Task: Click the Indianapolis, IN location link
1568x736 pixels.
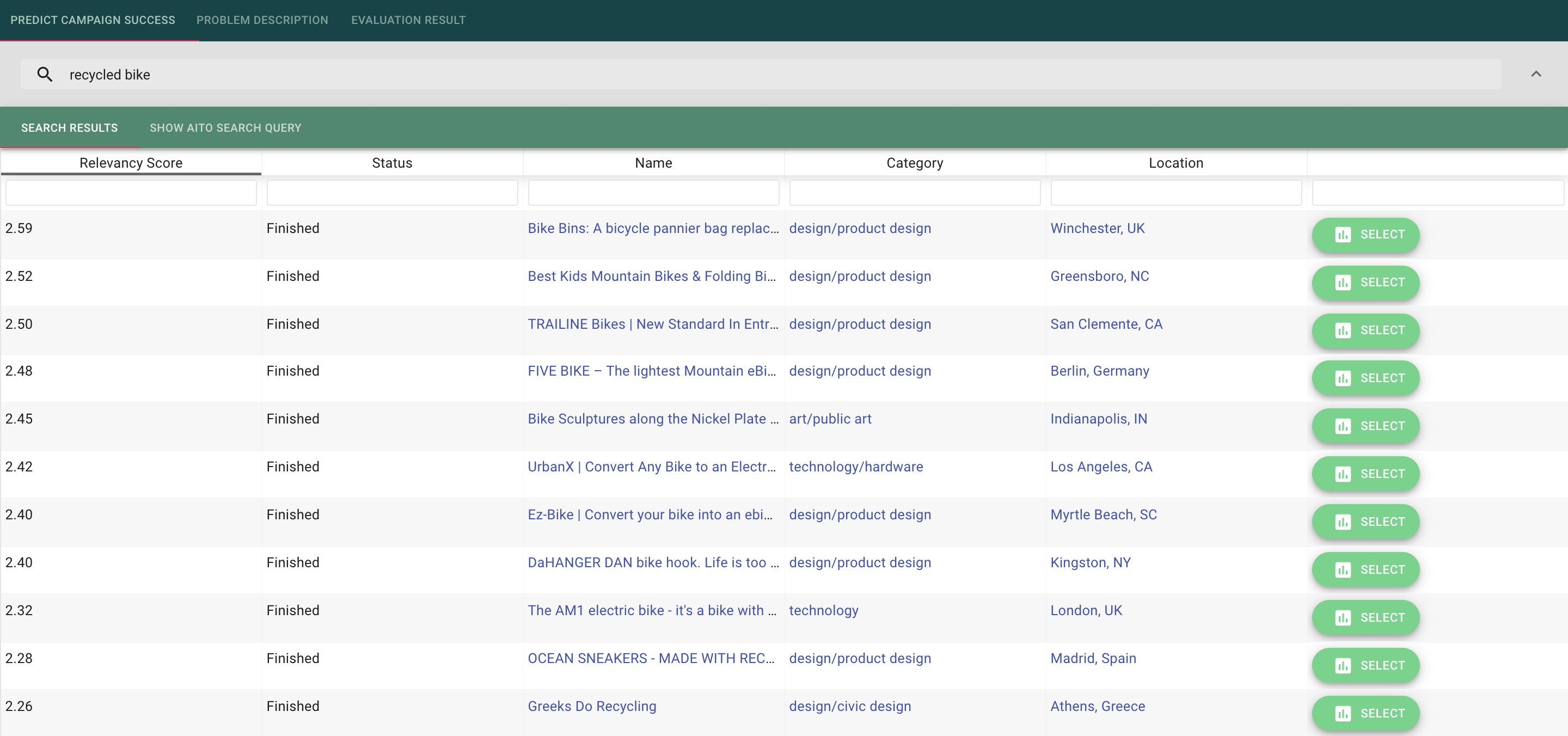Action: [x=1099, y=419]
